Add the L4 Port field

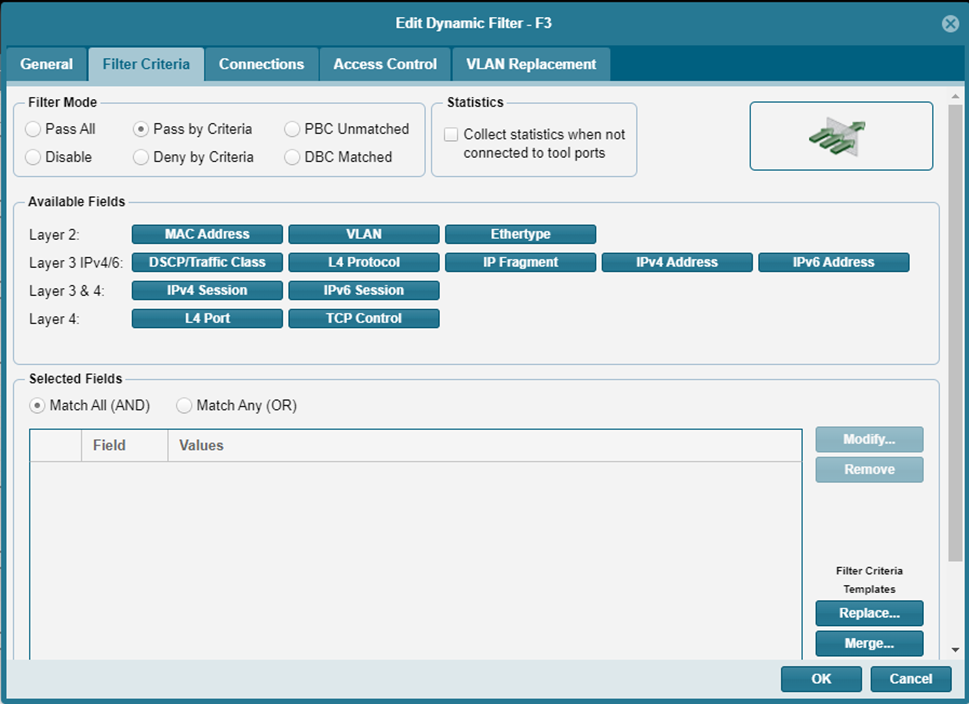[207, 318]
